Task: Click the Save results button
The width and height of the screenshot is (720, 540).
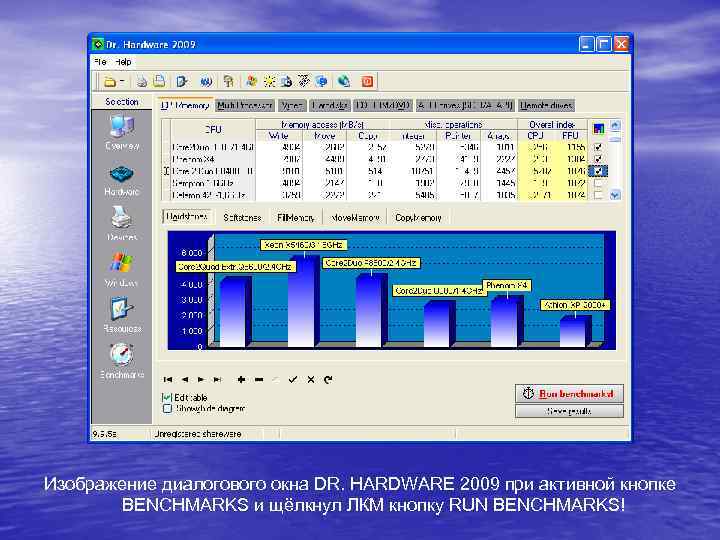Action: click(569, 411)
